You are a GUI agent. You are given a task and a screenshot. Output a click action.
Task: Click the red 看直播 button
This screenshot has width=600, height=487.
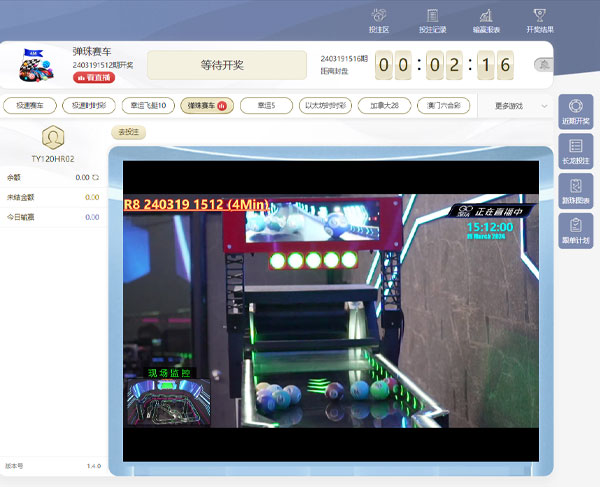(x=93, y=77)
